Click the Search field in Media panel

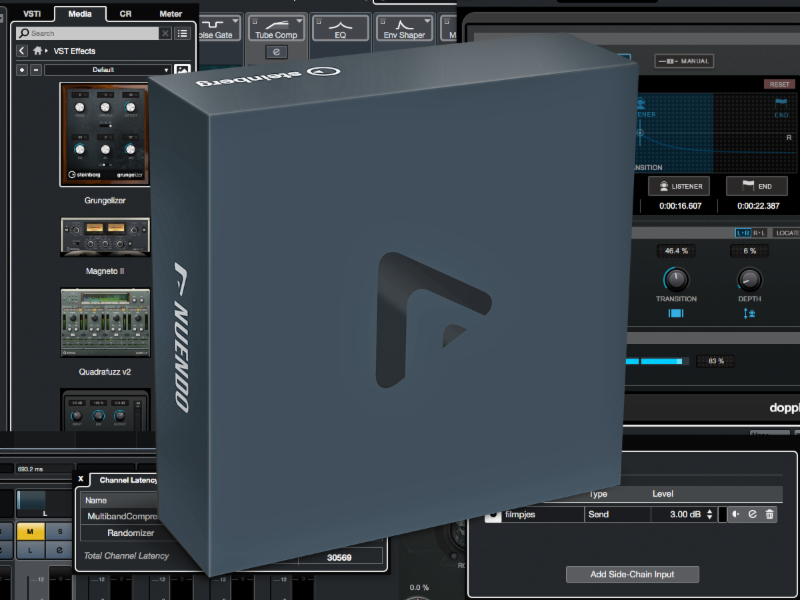(88, 33)
